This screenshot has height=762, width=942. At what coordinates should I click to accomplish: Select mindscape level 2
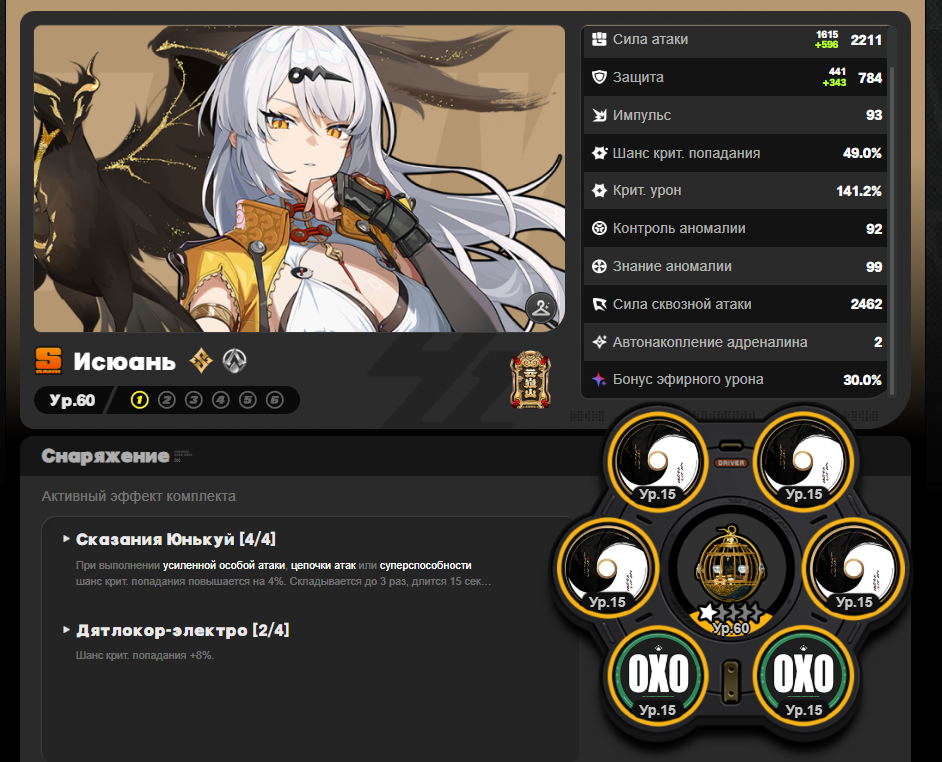[x=166, y=400]
